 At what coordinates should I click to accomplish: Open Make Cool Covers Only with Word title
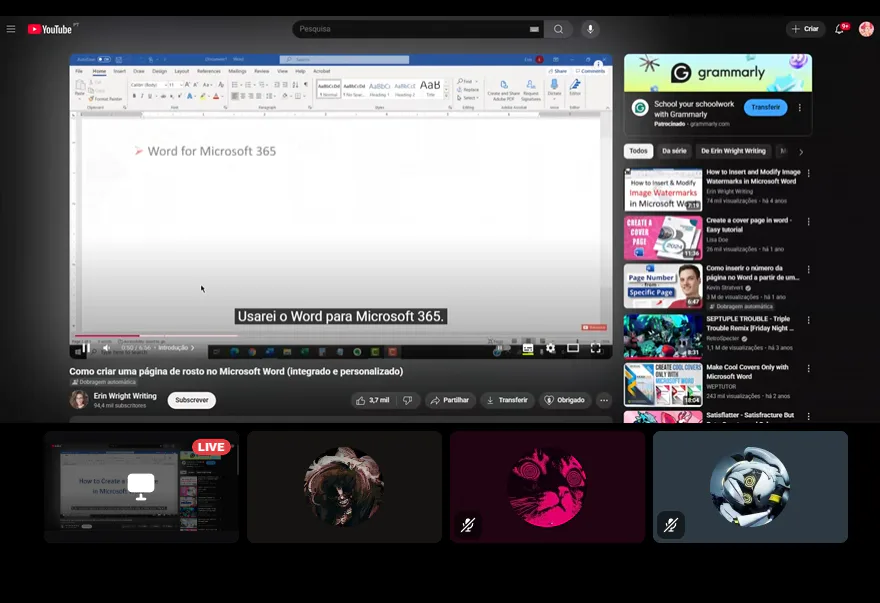point(747,372)
